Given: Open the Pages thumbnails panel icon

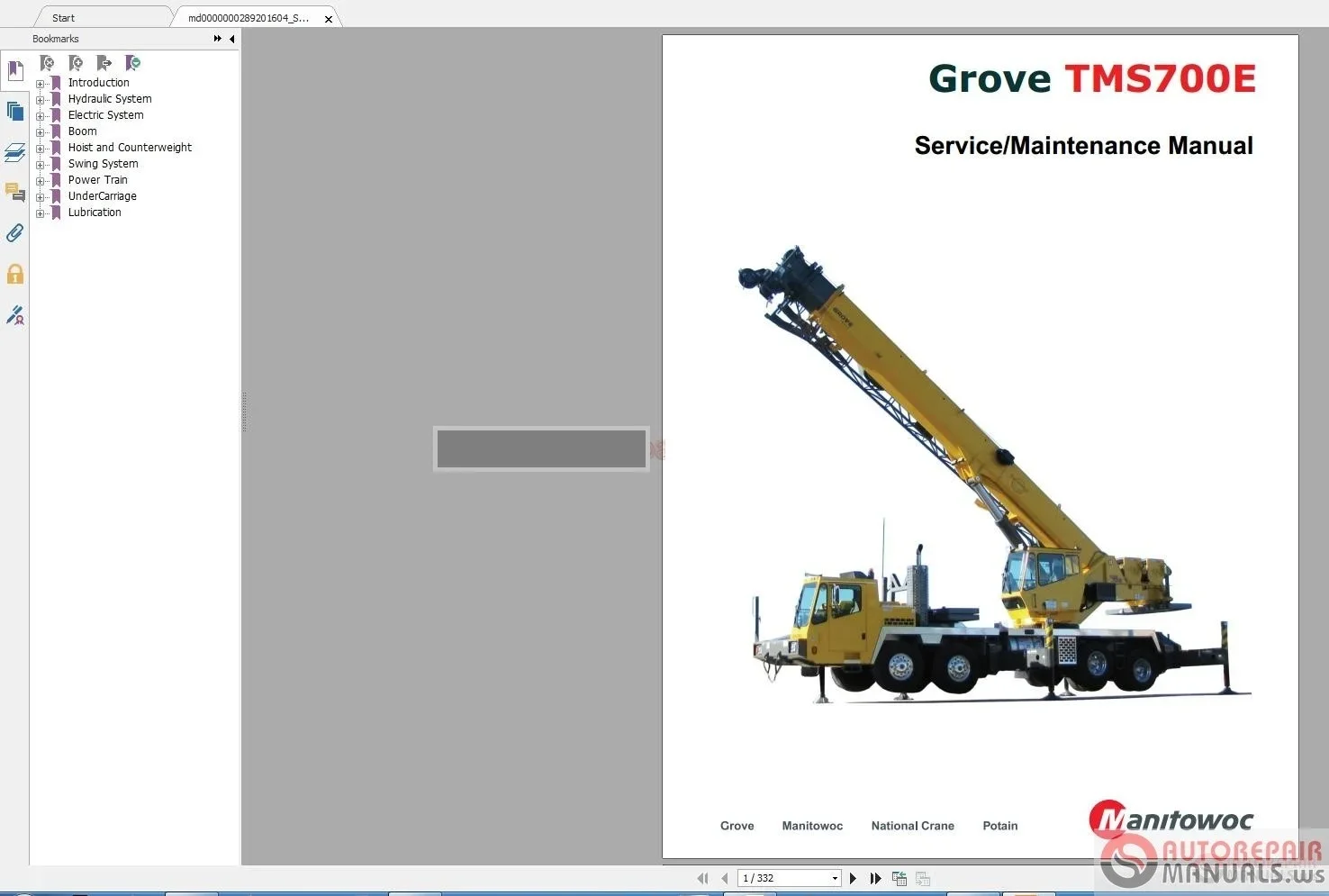Looking at the screenshot, I should [15, 111].
